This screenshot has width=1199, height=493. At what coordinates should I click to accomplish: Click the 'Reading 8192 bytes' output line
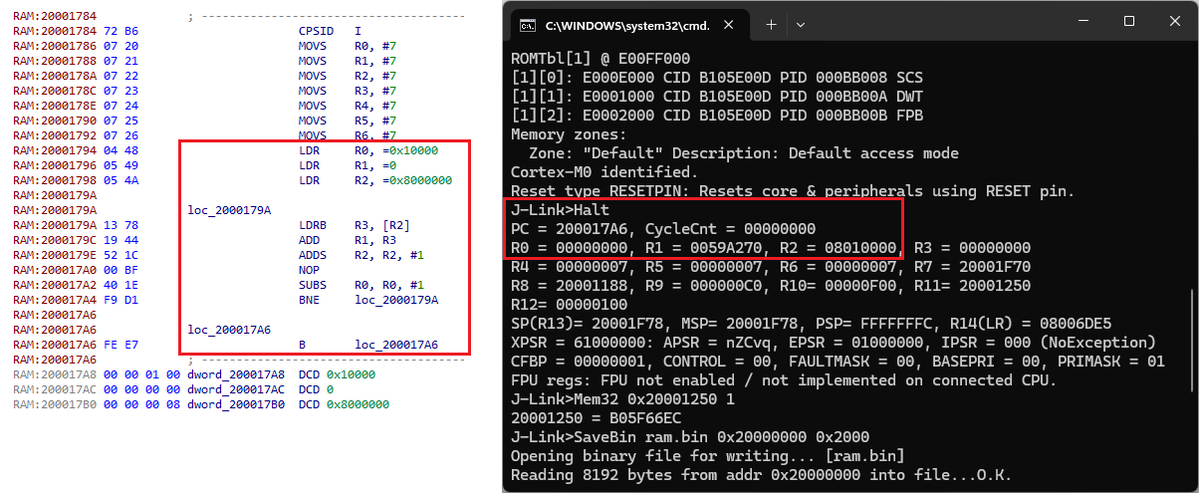(x=761, y=475)
